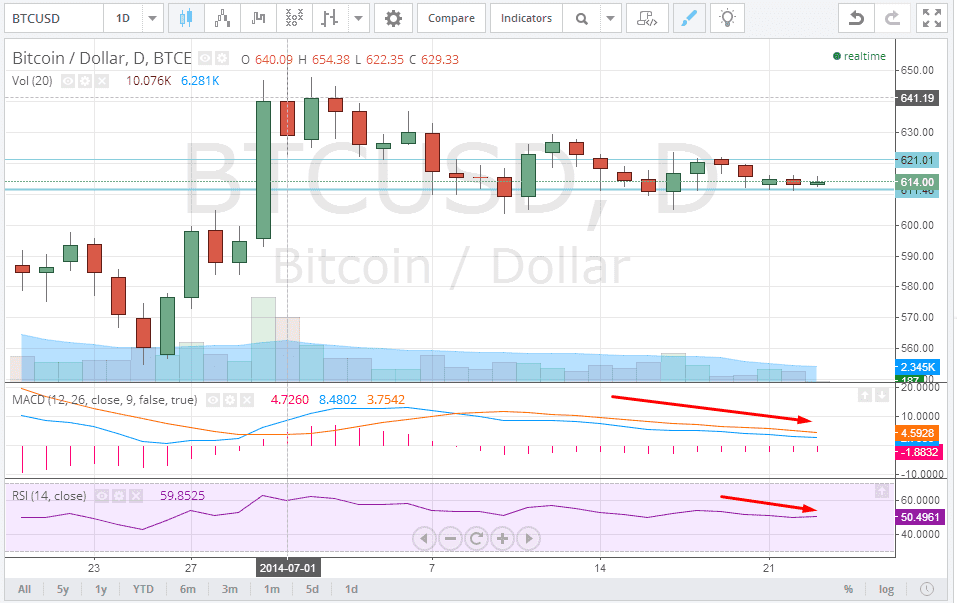Image resolution: width=957 pixels, height=603 pixels.
Task: Pick the chart style icon left of the style dropdown
Action: (330, 18)
